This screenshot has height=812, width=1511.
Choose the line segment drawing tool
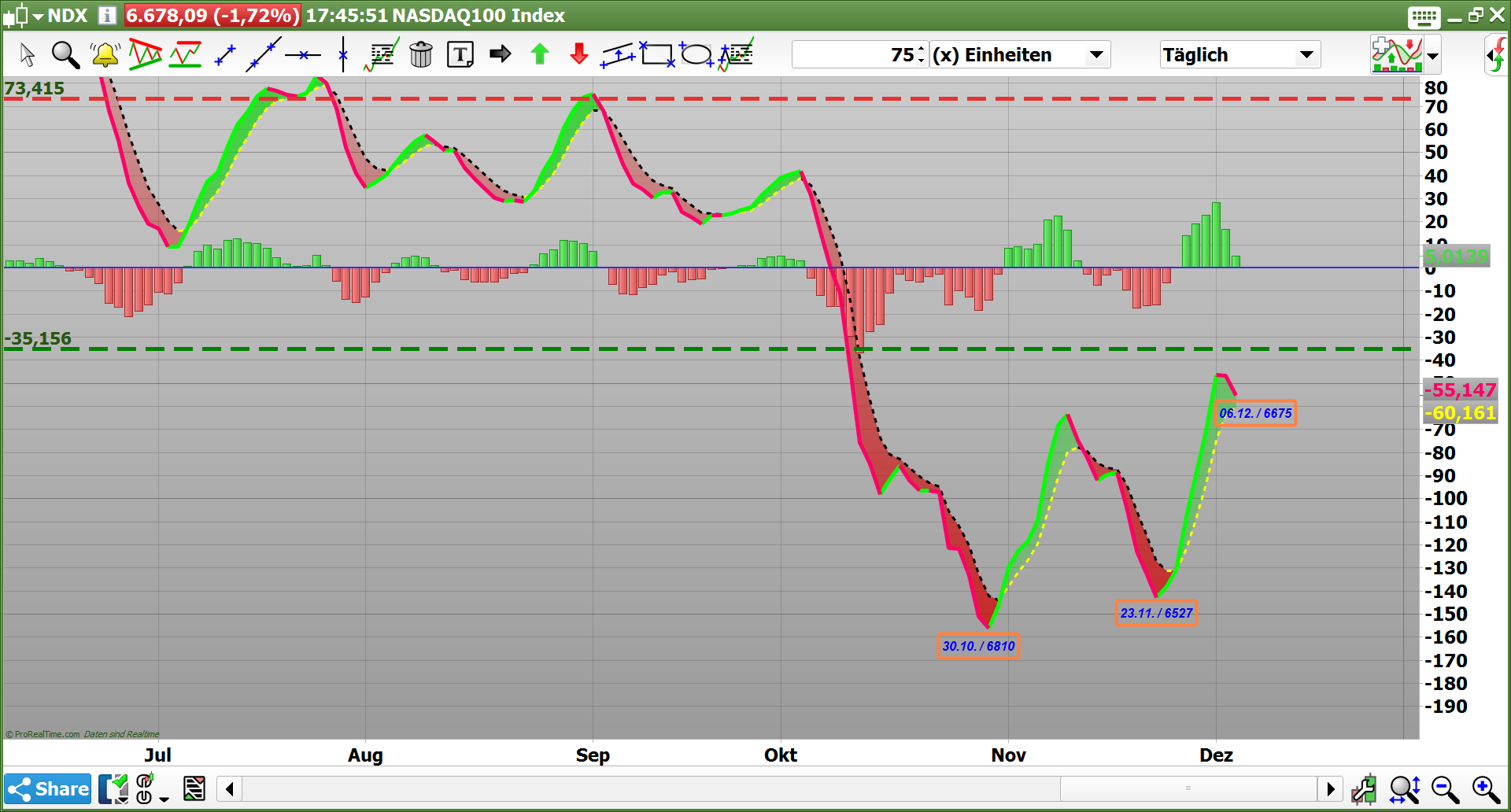click(225, 55)
